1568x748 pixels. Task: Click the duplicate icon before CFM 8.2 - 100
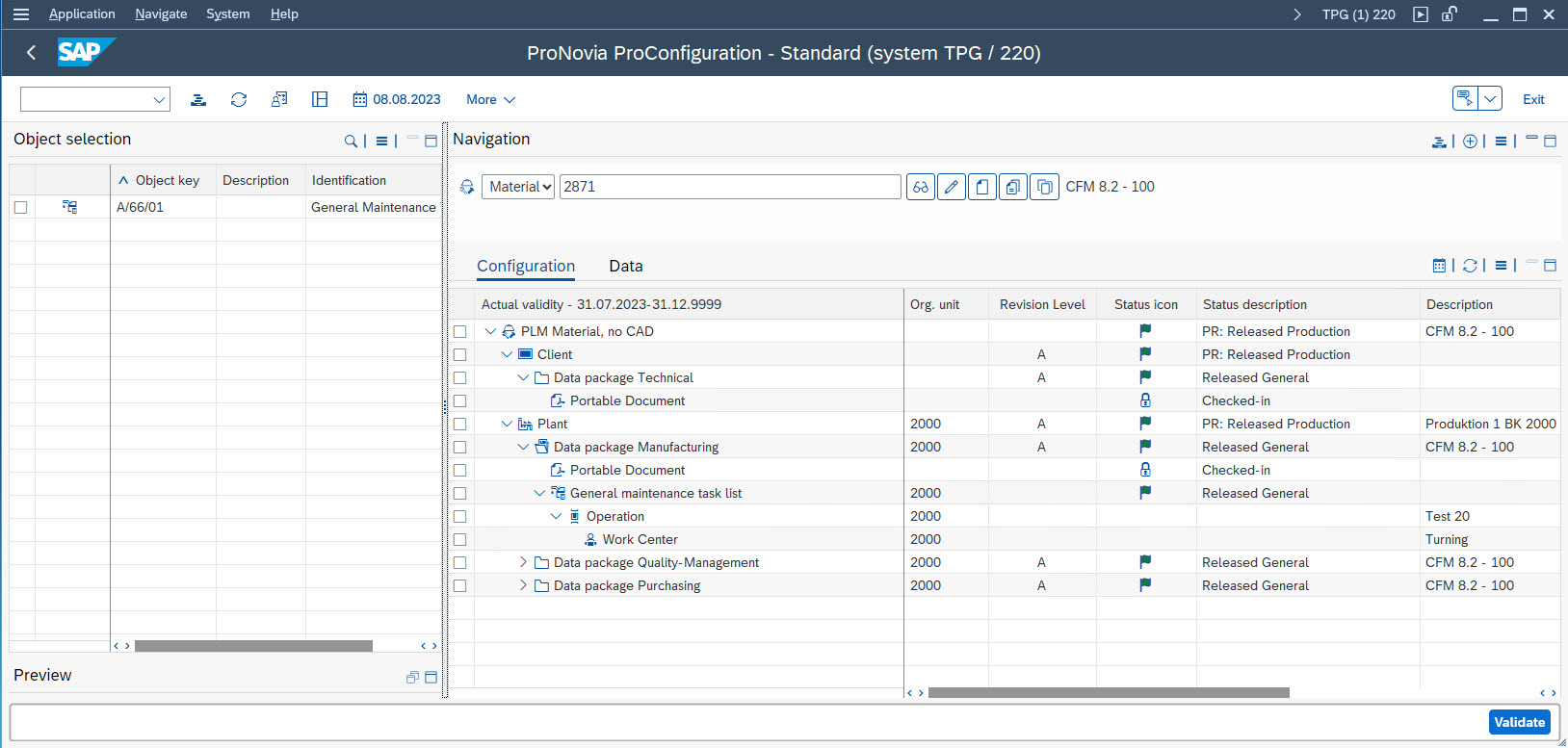click(x=1044, y=187)
